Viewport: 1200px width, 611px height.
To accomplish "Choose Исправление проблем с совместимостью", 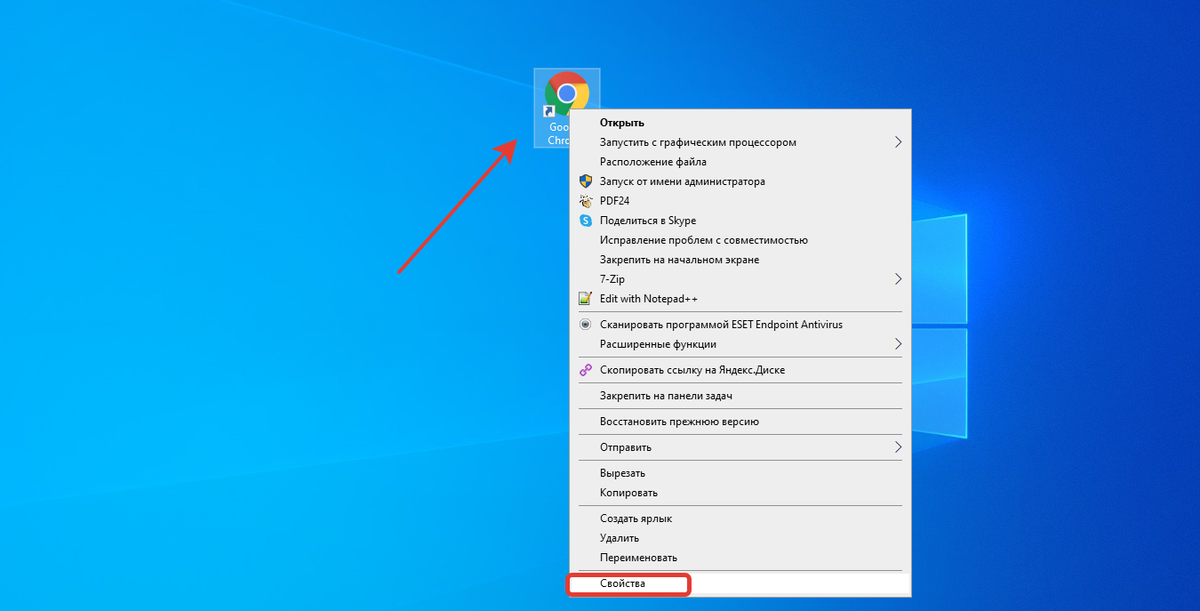I will [x=740, y=240].
